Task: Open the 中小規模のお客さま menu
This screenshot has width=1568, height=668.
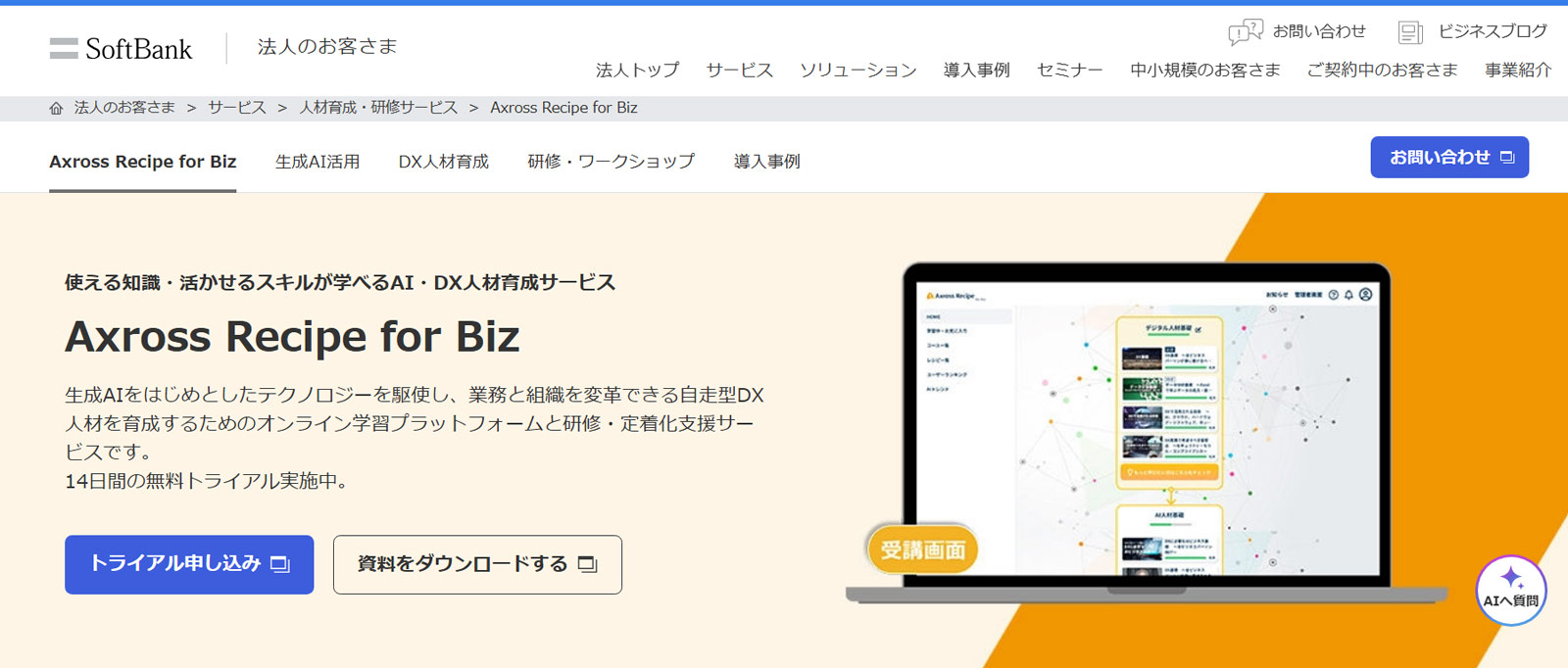Action: (1204, 70)
